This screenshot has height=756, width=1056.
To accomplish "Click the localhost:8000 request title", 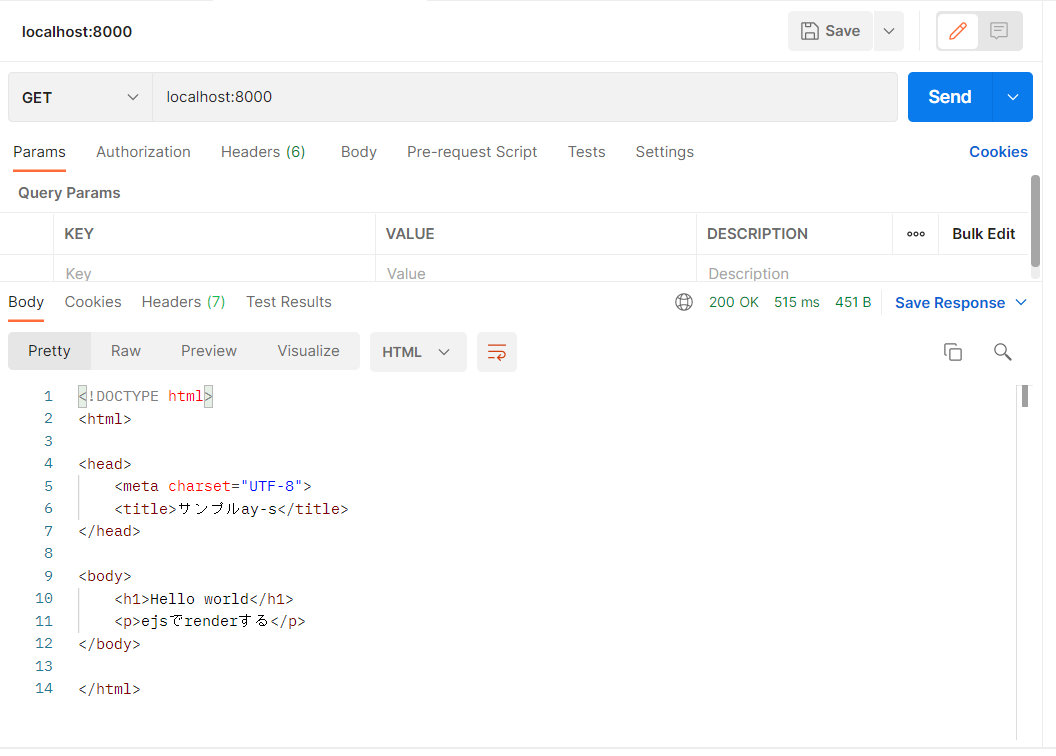I will click(77, 32).
